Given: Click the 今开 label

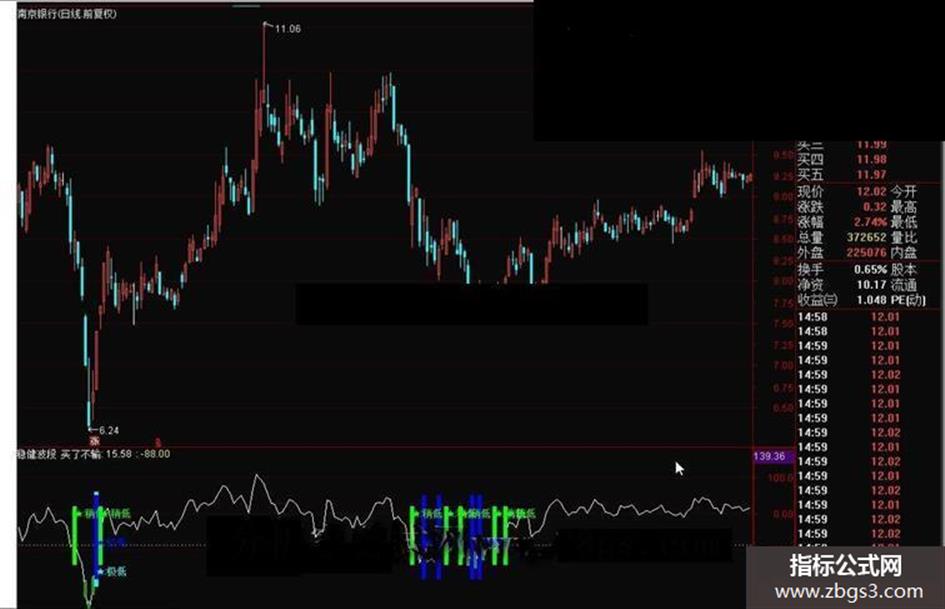Looking at the screenshot, I should click(903, 191).
